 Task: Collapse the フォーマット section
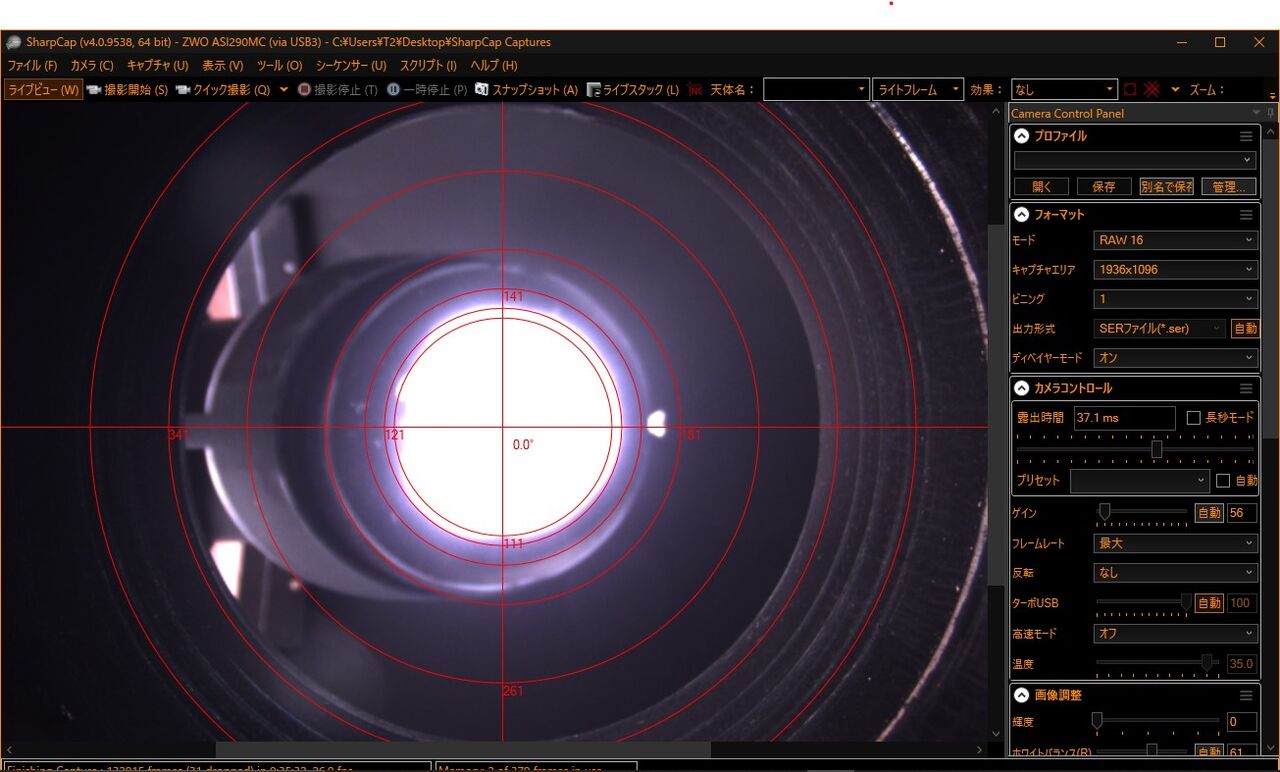tap(1022, 214)
